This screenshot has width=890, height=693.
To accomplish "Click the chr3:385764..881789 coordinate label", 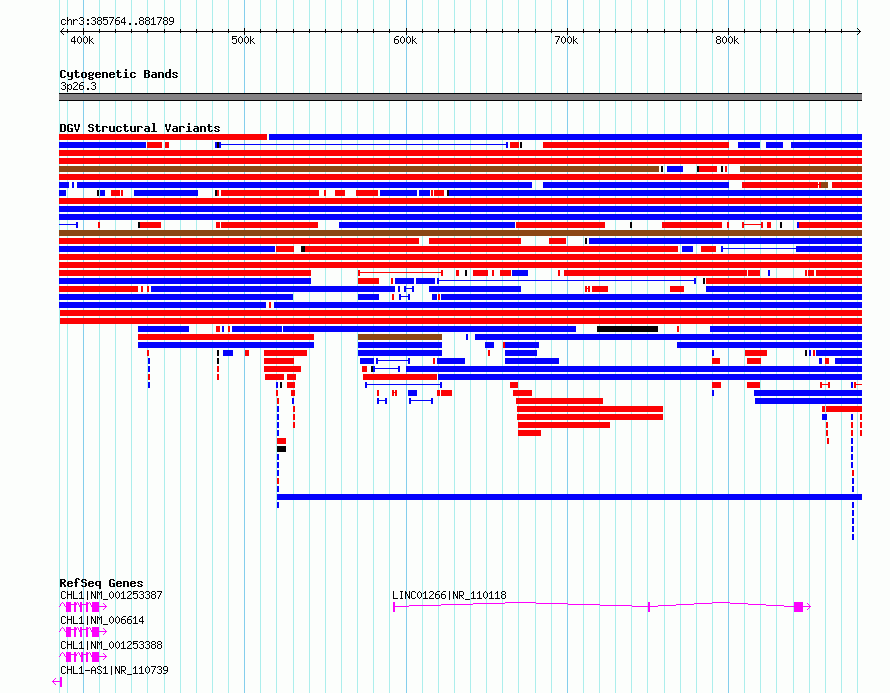I will [x=117, y=21].
